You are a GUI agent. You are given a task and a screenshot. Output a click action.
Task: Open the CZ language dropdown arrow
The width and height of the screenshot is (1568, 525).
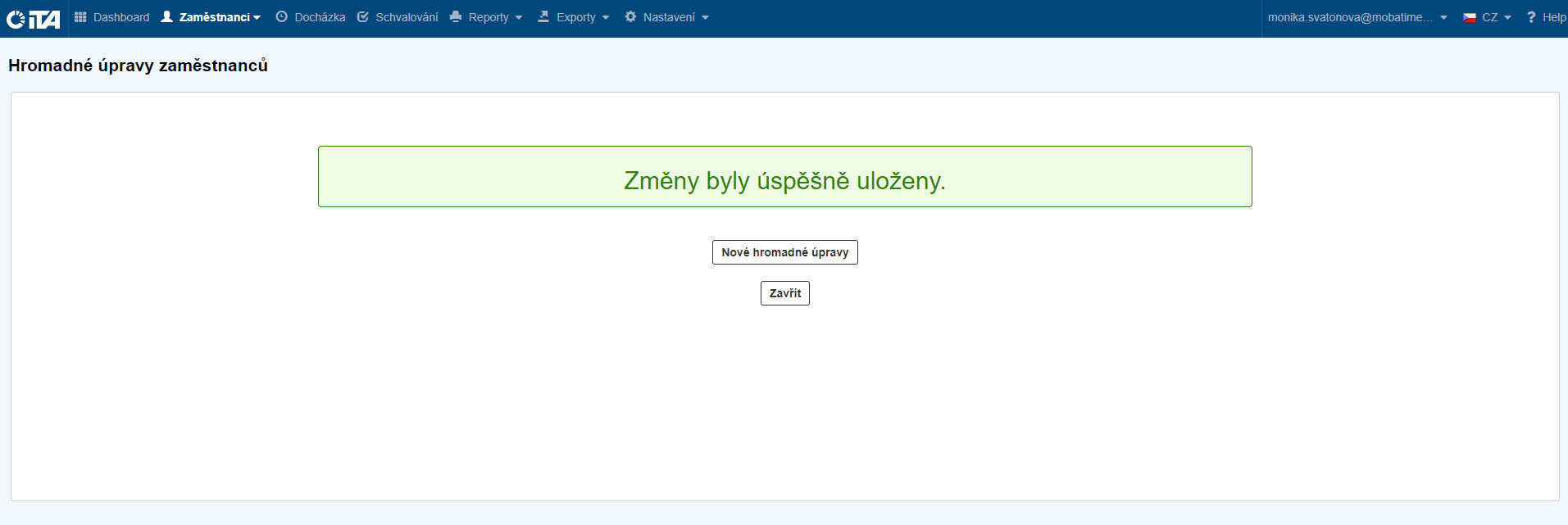pos(1507,18)
